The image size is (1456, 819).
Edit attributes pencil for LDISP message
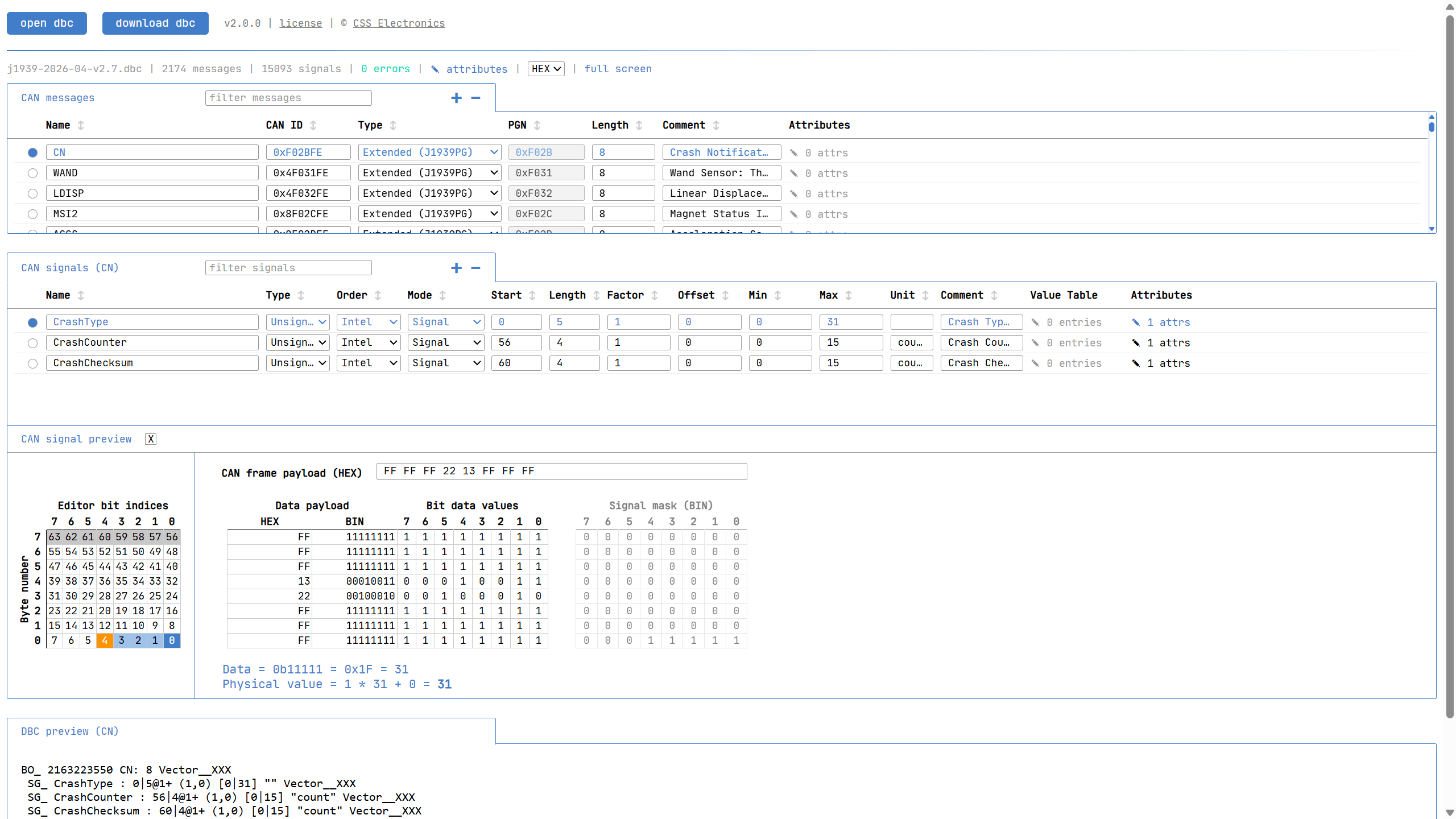(794, 193)
